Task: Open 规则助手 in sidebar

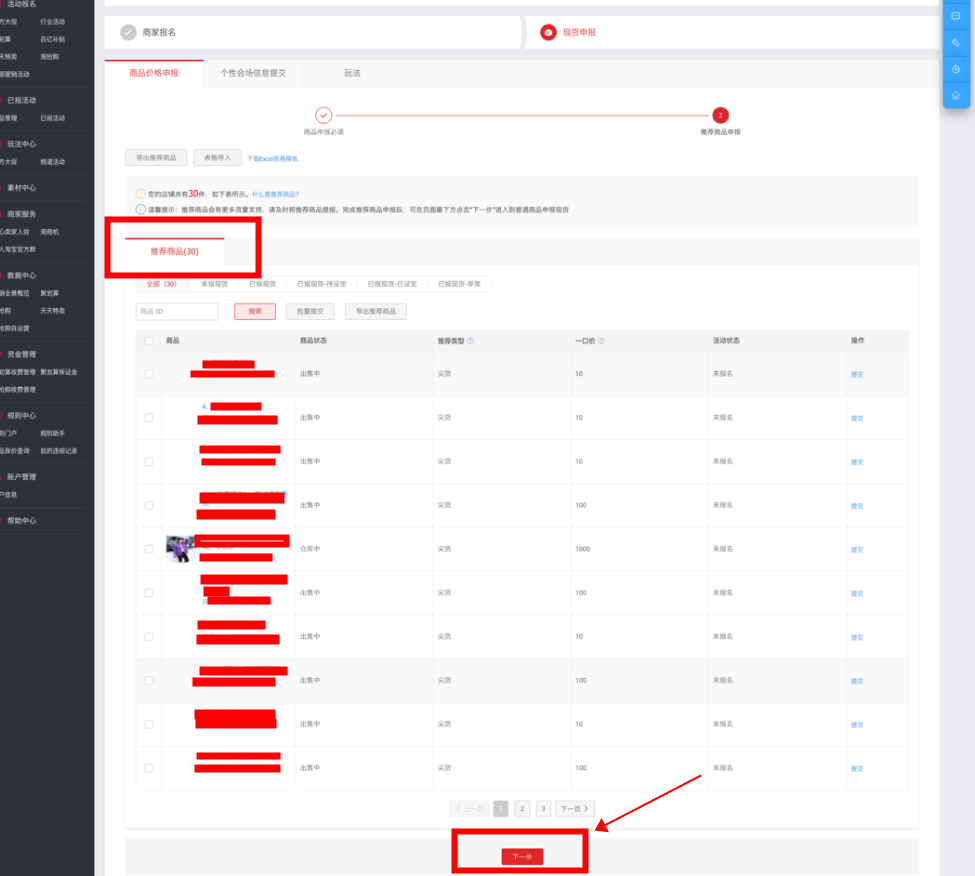Action: [53, 433]
